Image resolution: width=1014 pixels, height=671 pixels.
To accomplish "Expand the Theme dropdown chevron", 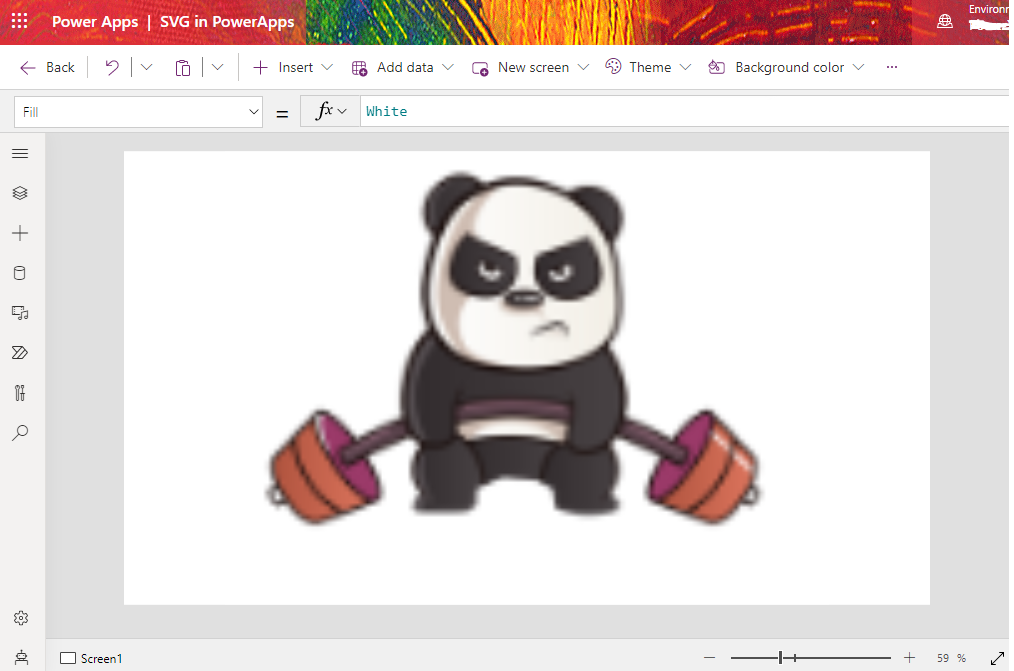I will tap(685, 67).
